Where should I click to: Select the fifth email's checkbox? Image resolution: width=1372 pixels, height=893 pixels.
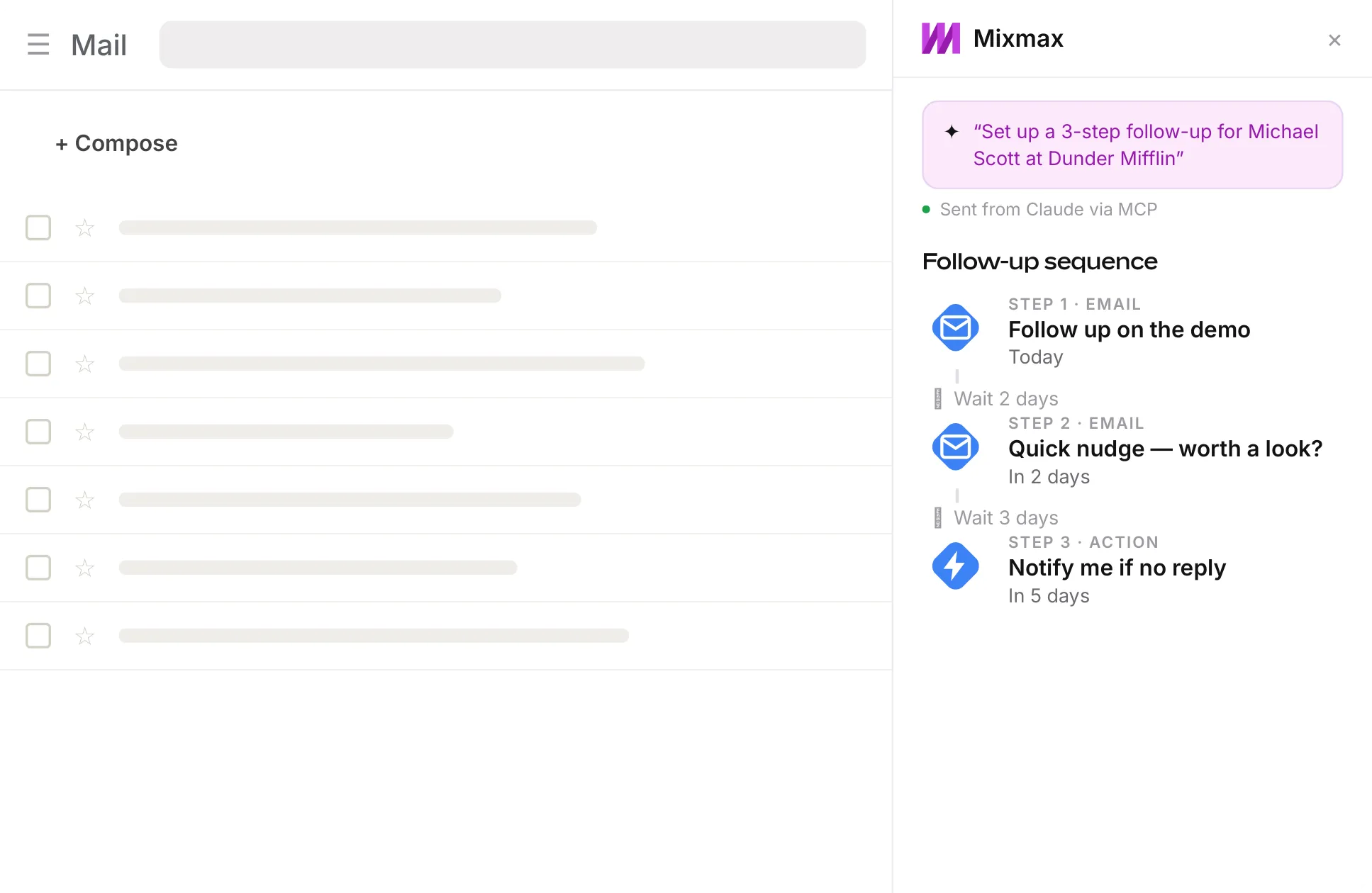tap(38, 500)
